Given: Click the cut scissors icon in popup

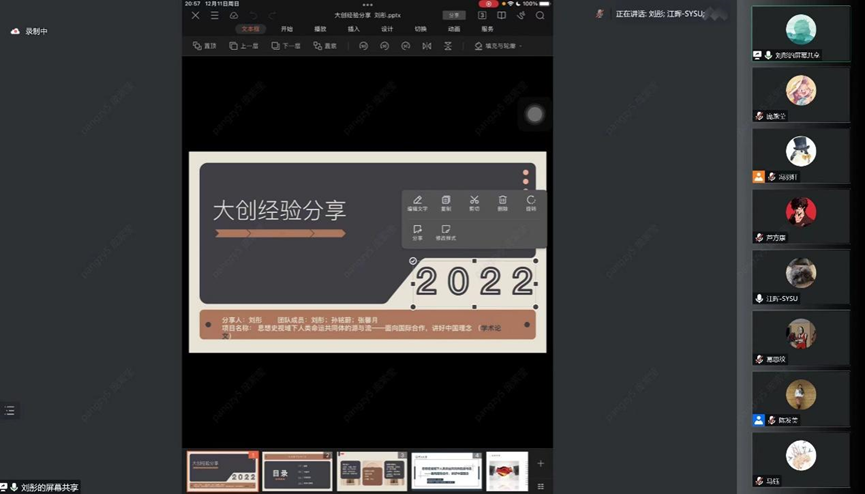Looking at the screenshot, I should tap(474, 201).
